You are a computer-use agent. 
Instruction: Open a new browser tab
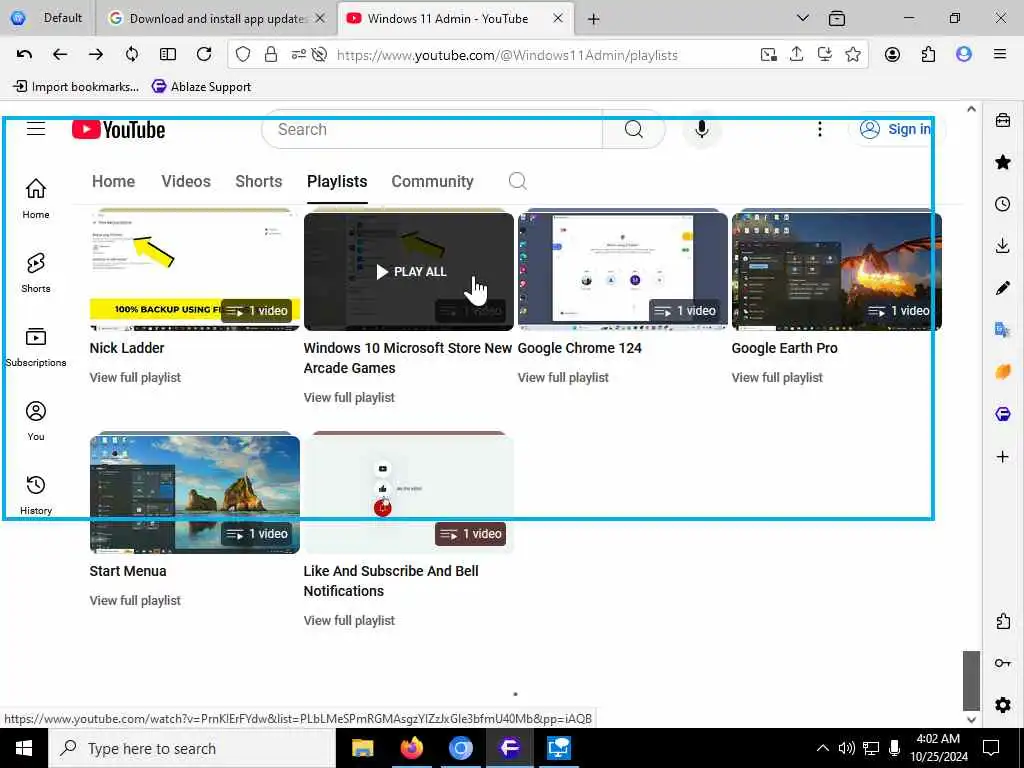click(x=593, y=19)
